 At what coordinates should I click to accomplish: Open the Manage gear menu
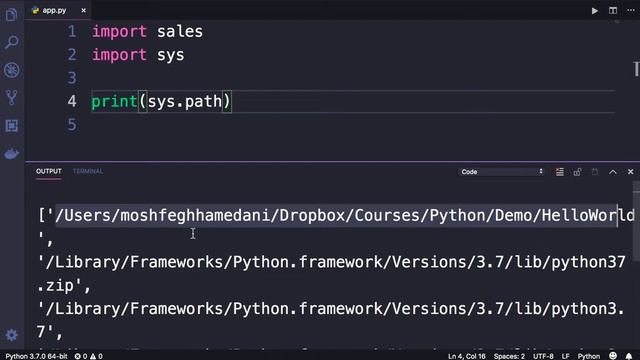pos(11,335)
